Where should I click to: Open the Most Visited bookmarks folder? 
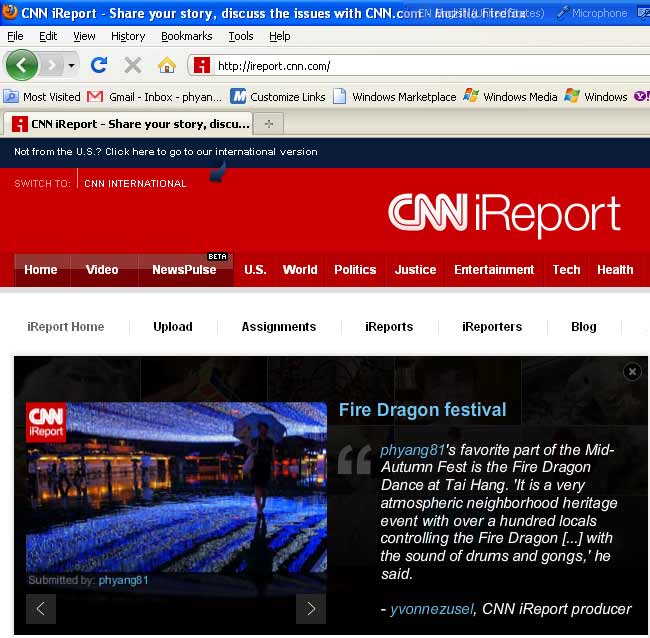tap(42, 97)
